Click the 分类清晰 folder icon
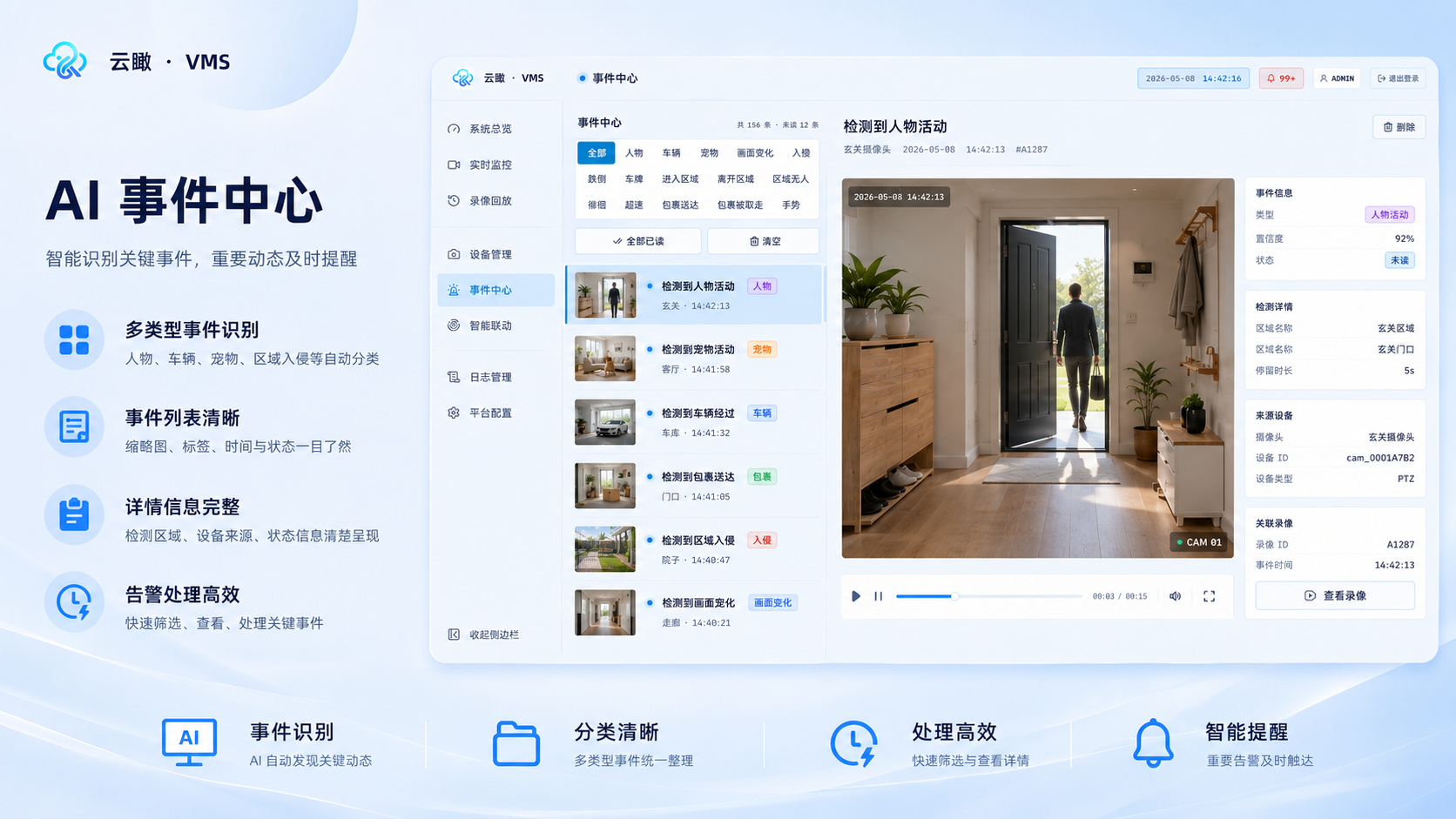 point(516,744)
